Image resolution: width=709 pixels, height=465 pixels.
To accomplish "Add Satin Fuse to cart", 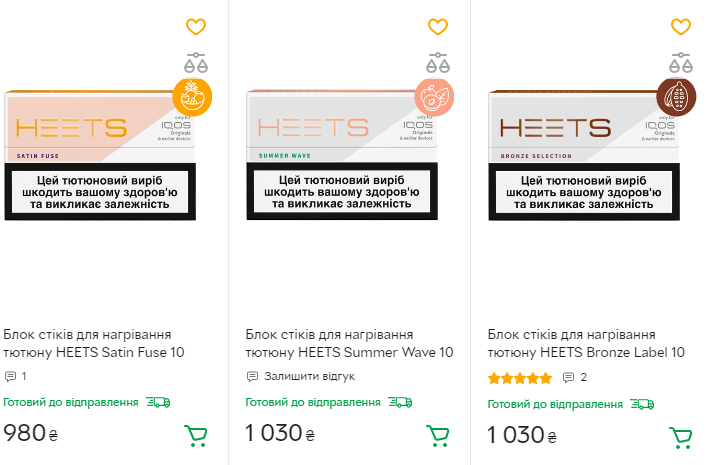I will coord(195,436).
